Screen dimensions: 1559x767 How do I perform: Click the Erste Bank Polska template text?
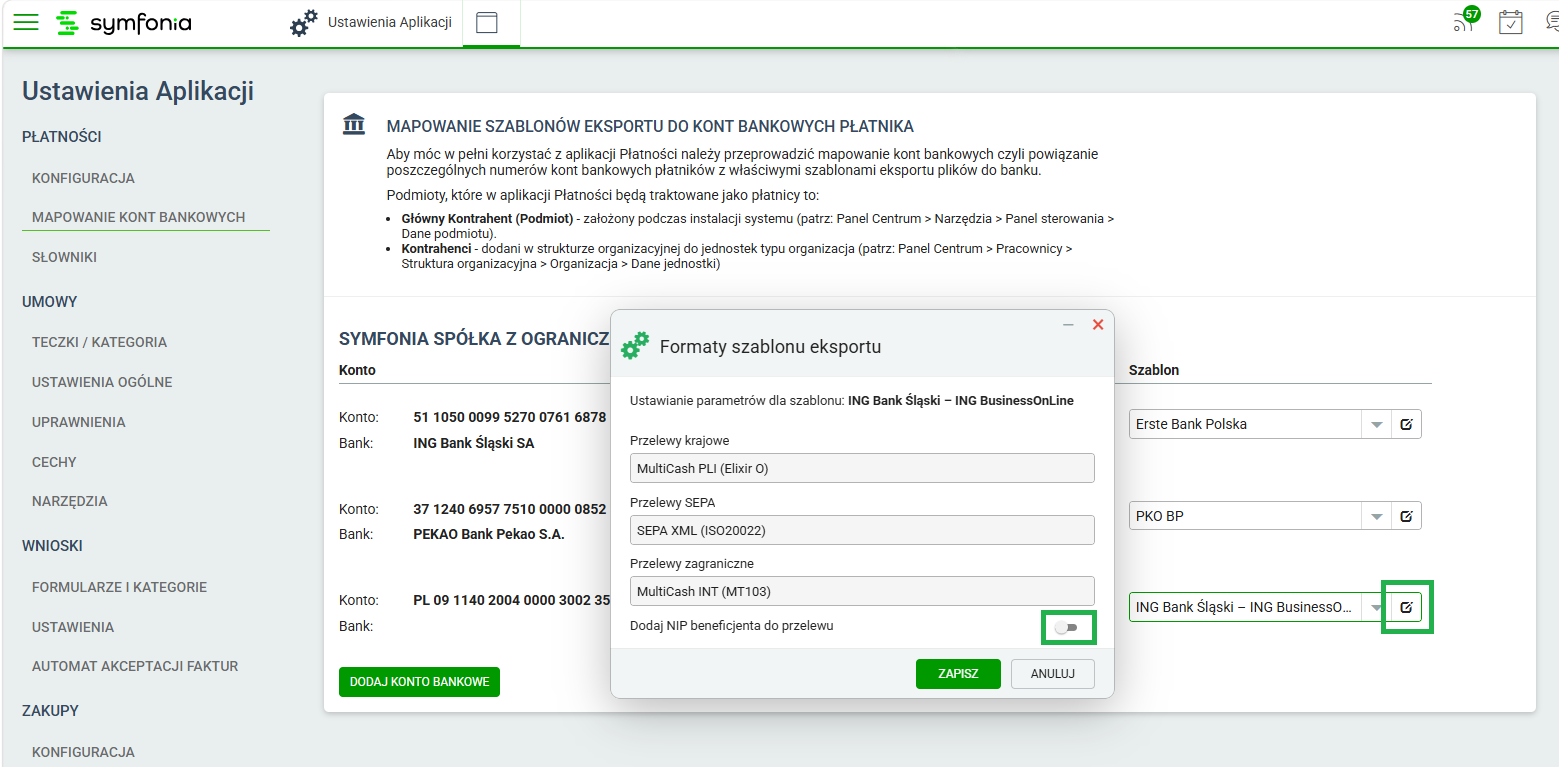(x=1191, y=424)
